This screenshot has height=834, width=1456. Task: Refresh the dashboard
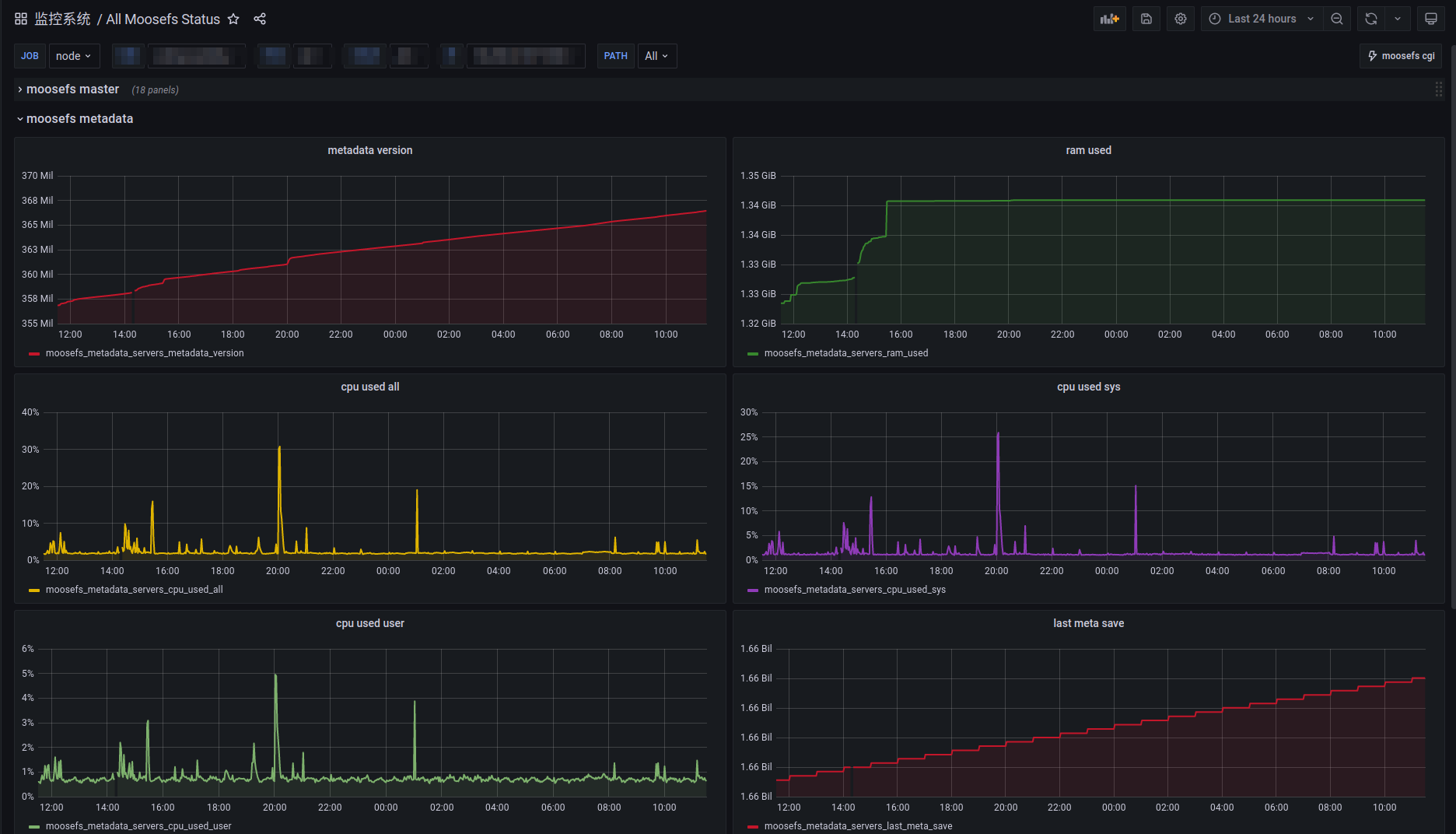tap(1371, 19)
